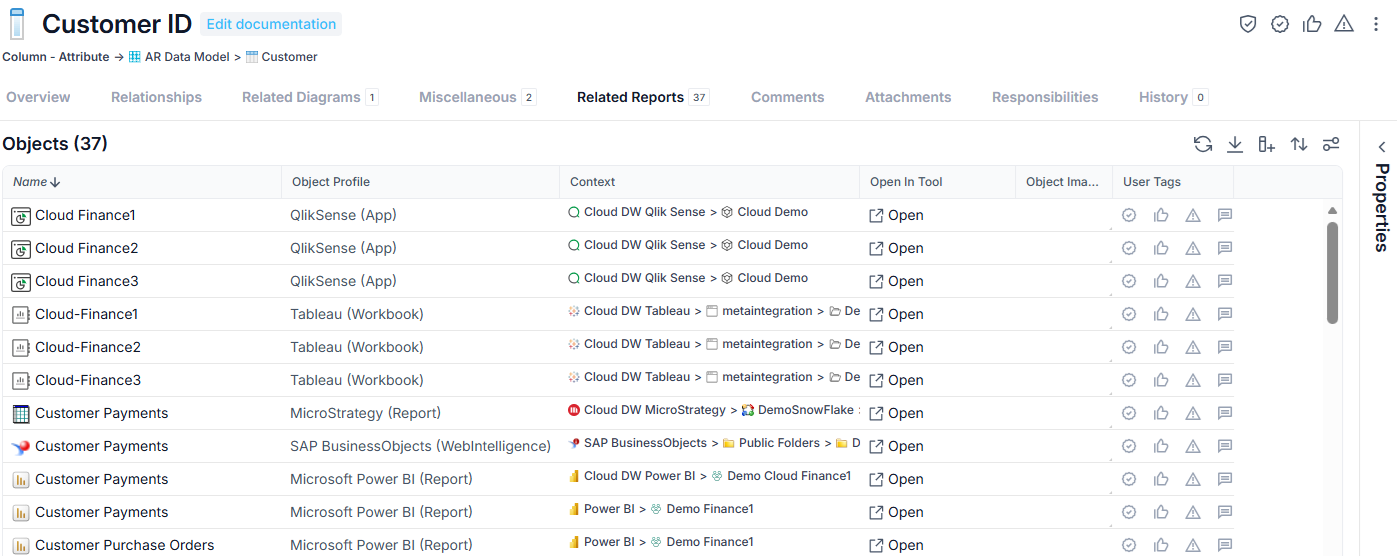Open the add column icon

click(x=1267, y=144)
